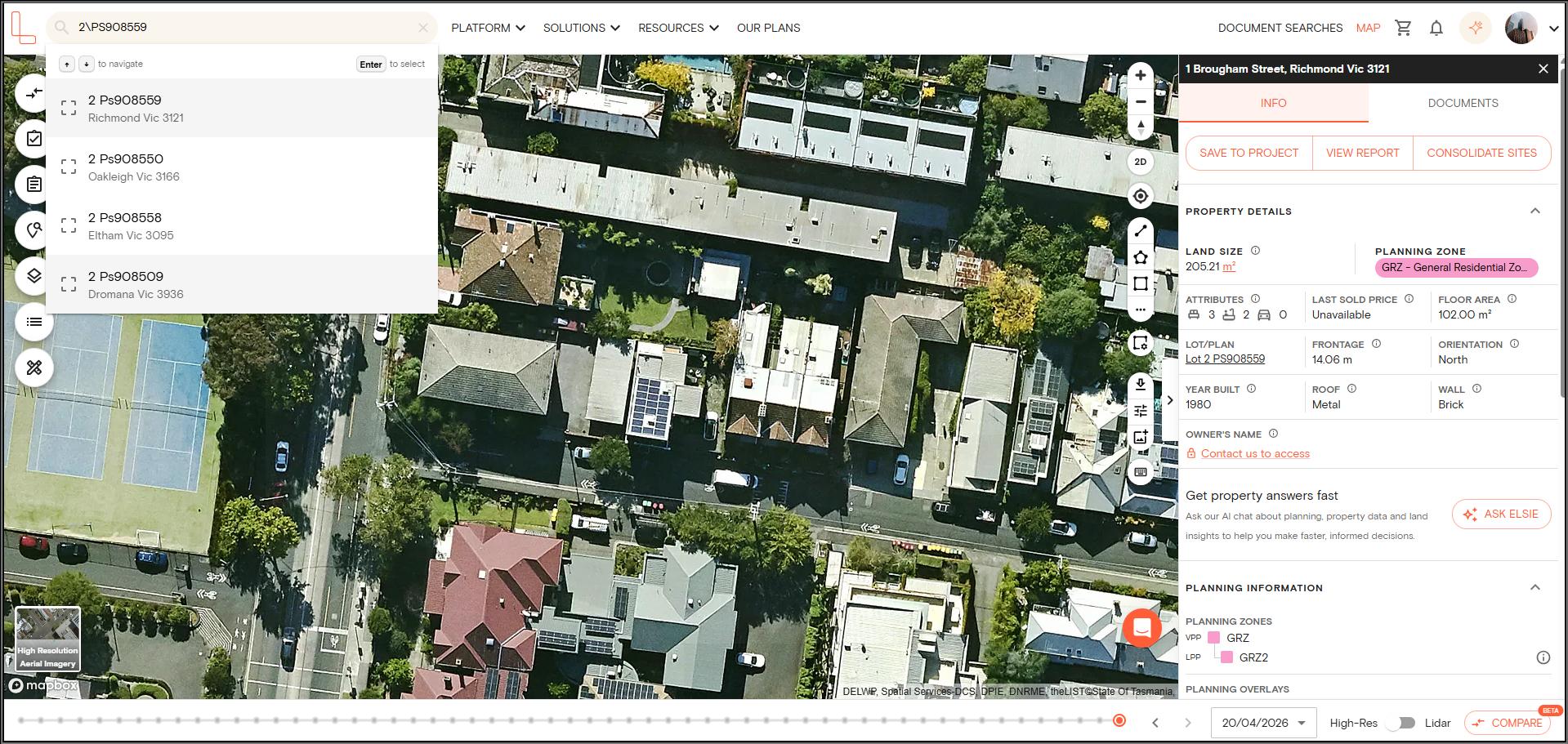The width and height of the screenshot is (1568, 744).
Task: Open the pencil and ruler design tool
Action: pyautogui.click(x=34, y=368)
